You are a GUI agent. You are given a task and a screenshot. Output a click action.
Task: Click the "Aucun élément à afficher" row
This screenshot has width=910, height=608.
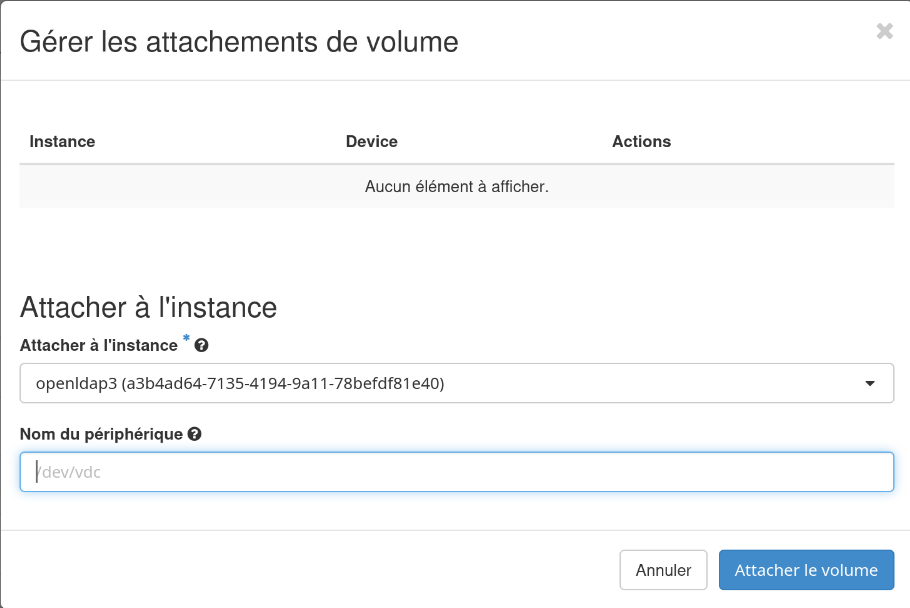tap(455, 186)
